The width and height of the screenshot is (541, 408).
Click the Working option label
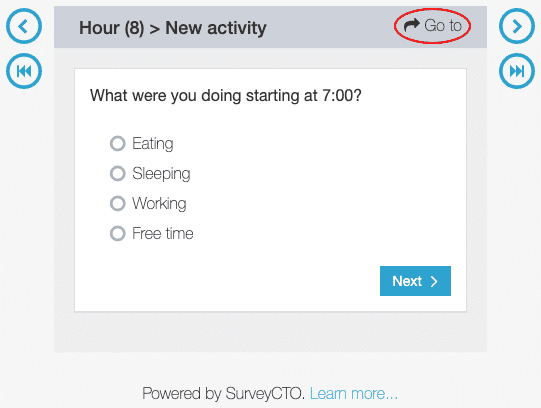(159, 203)
